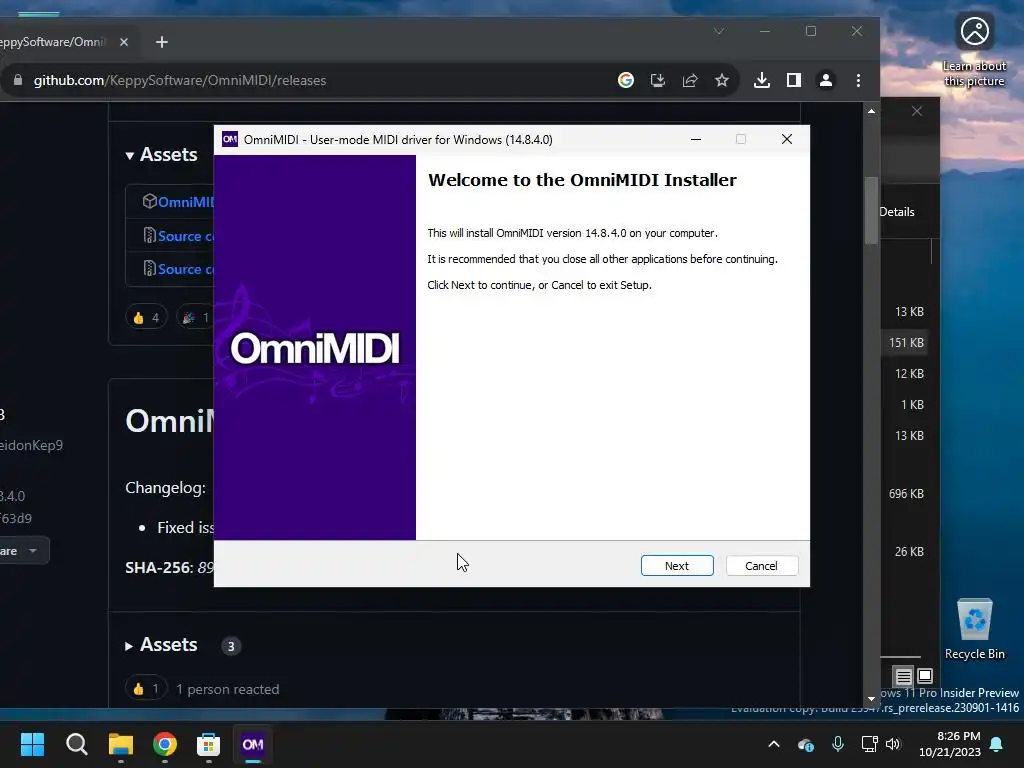Click the install app icon in address bar
Image resolution: width=1024 pixels, height=768 pixels.
tap(658, 80)
